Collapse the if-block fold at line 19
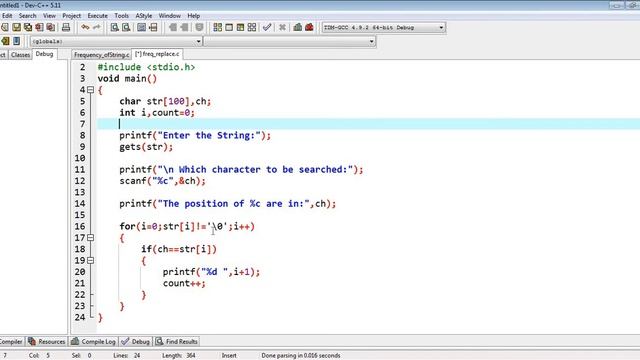 pos(91,260)
